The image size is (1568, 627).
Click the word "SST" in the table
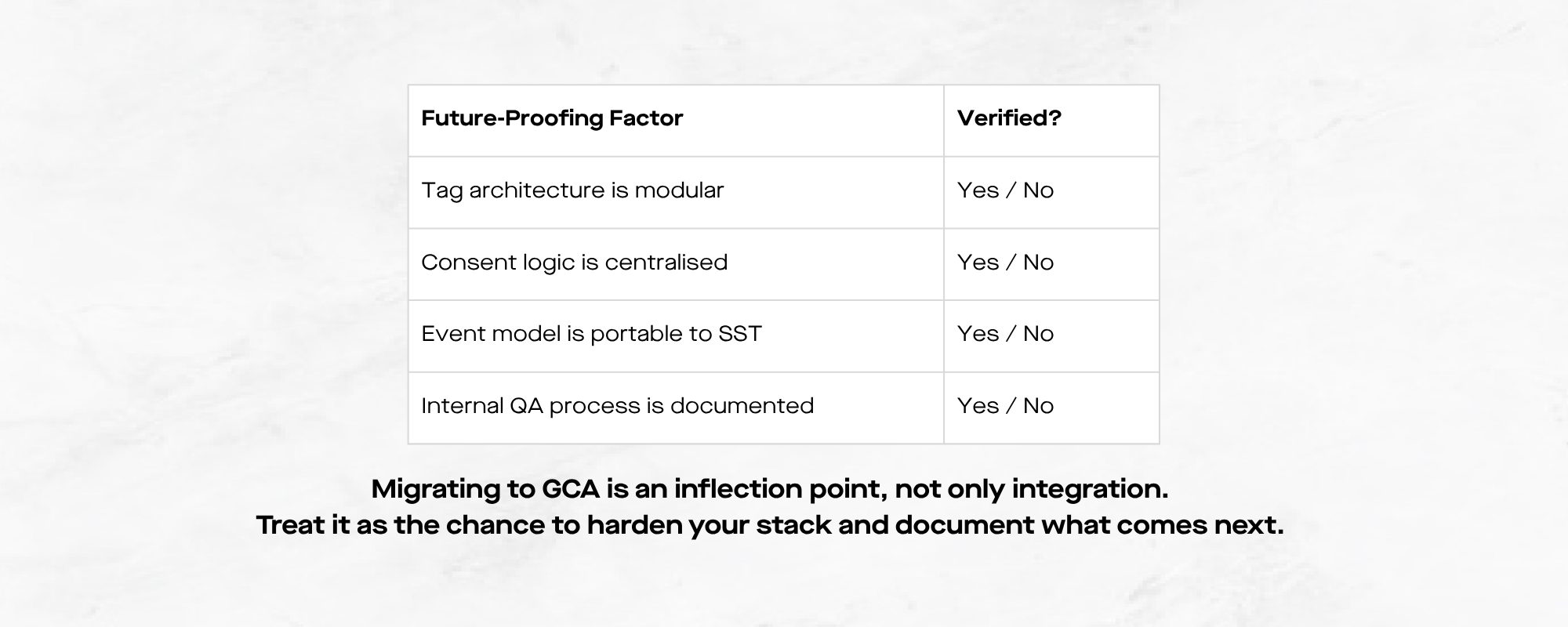739,334
